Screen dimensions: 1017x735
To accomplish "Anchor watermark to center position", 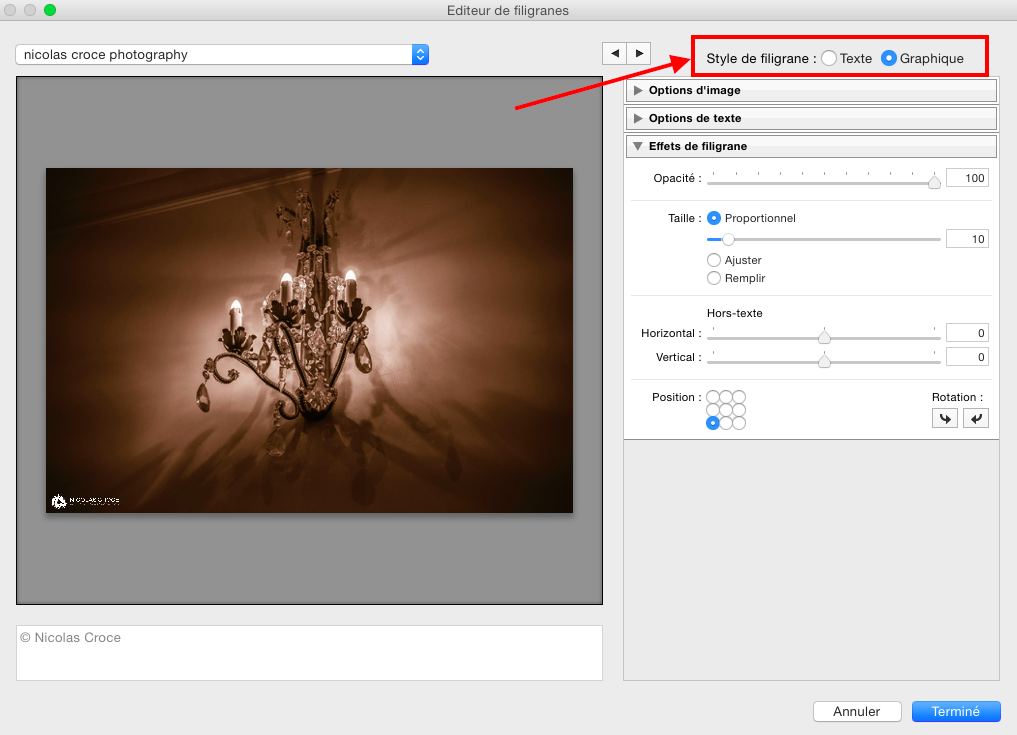I will click(x=726, y=410).
